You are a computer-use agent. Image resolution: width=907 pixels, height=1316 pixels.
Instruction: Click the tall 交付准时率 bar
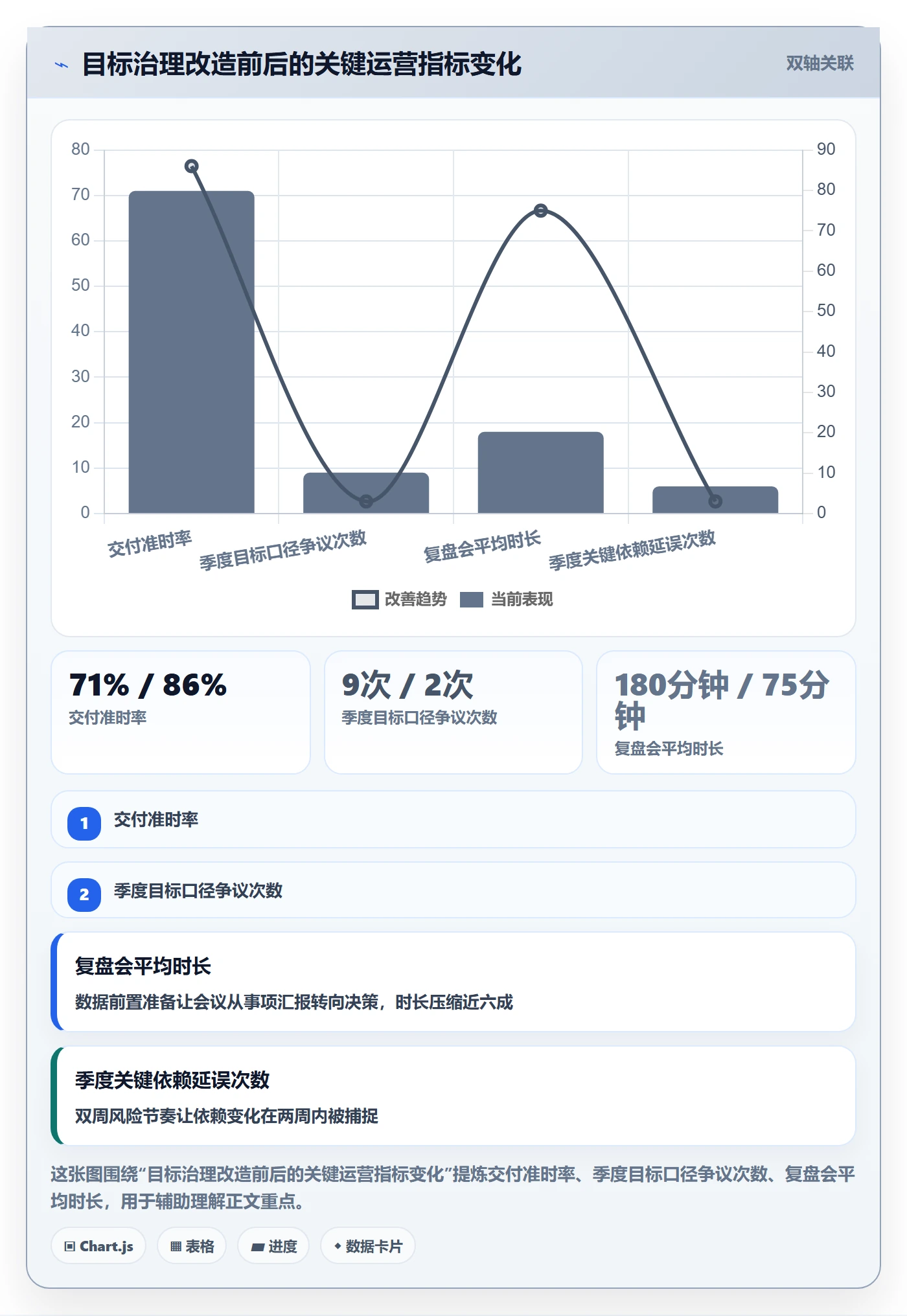(x=191, y=352)
